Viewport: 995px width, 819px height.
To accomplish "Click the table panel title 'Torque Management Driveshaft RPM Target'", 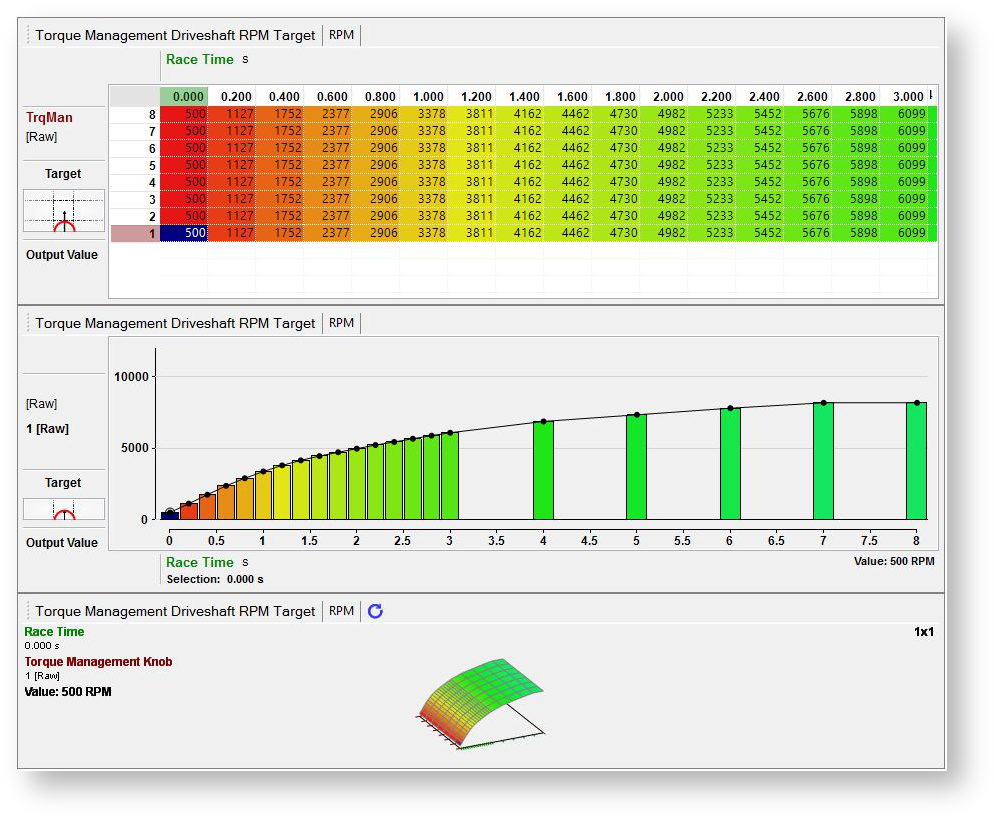I will (175, 36).
